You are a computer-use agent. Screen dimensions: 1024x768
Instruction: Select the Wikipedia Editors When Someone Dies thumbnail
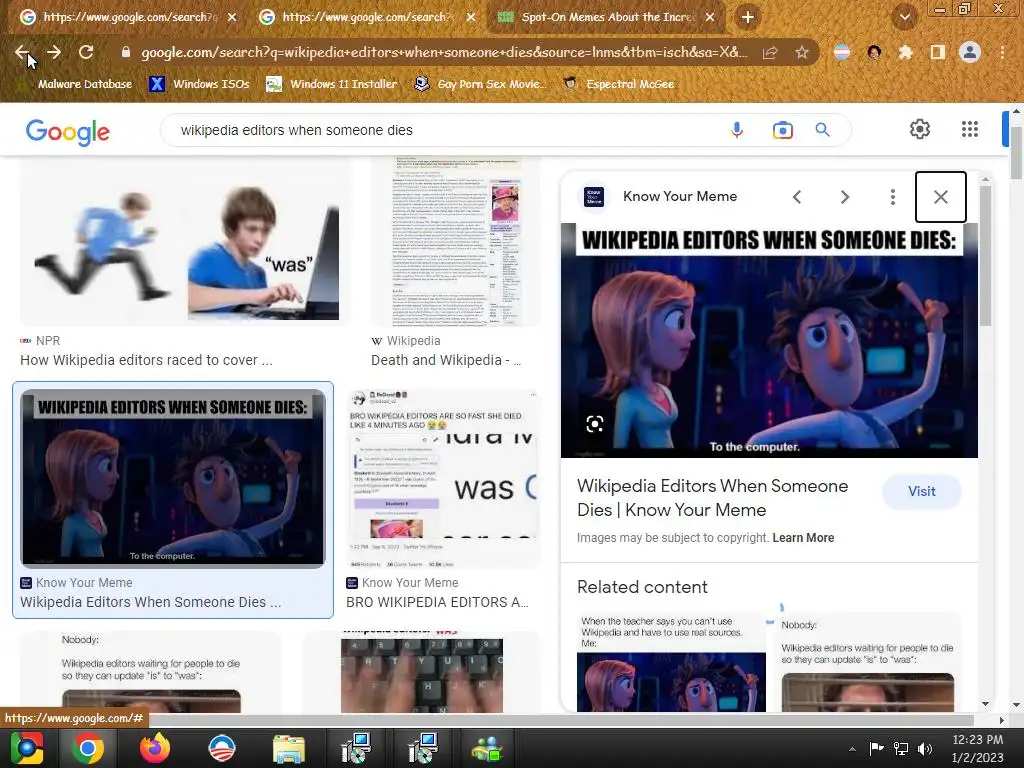pyautogui.click(x=173, y=478)
